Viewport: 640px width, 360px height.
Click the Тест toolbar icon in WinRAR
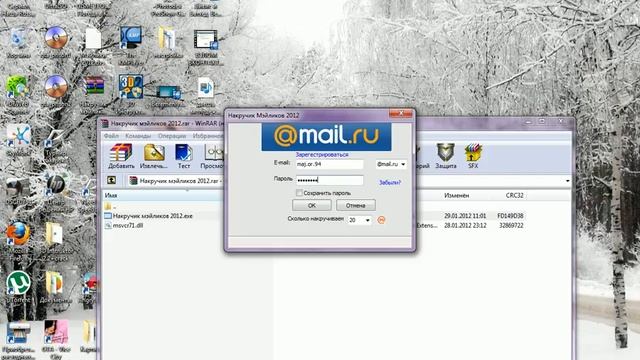click(184, 156)
